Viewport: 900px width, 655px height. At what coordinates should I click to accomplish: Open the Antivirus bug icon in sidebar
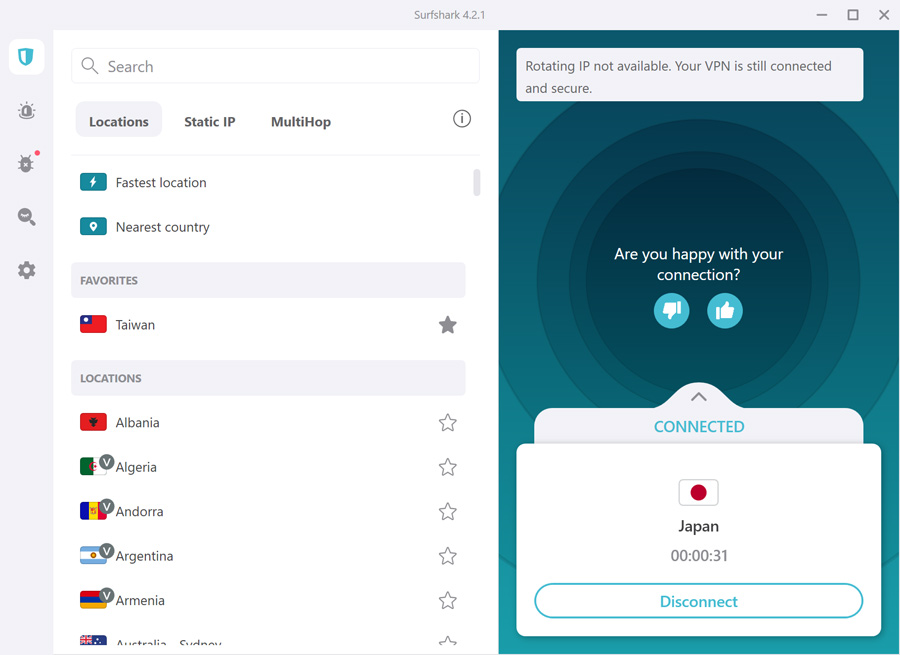click(26, 163)
